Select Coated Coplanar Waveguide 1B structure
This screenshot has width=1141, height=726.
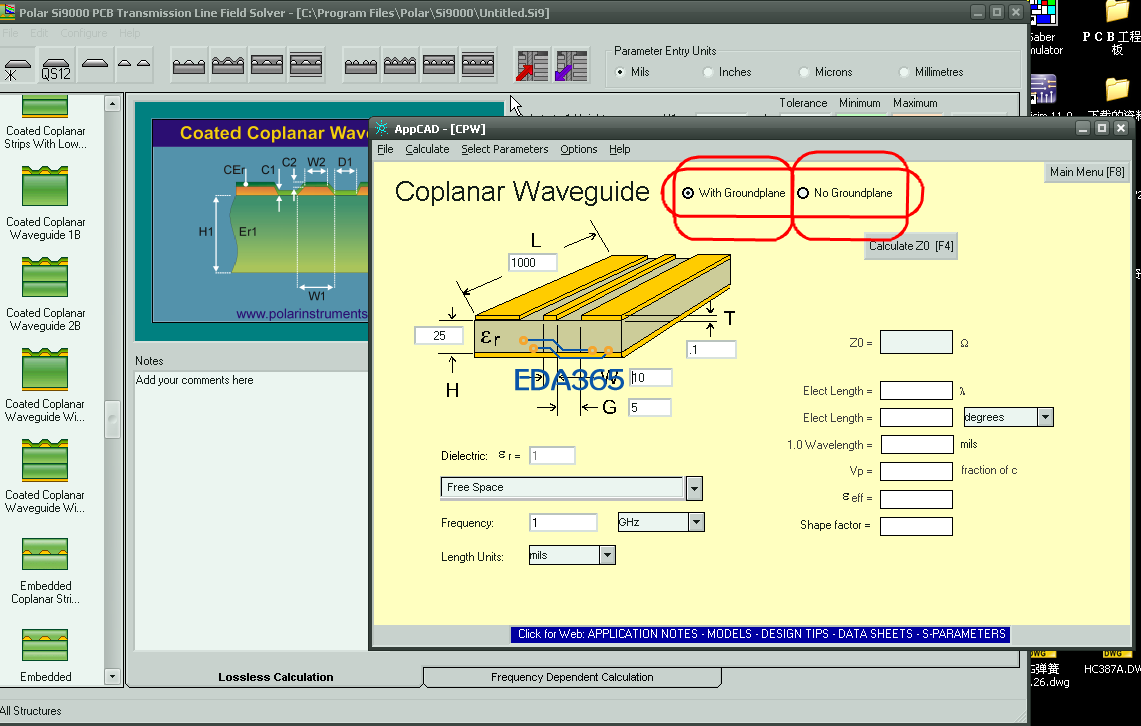pos(45,187)
